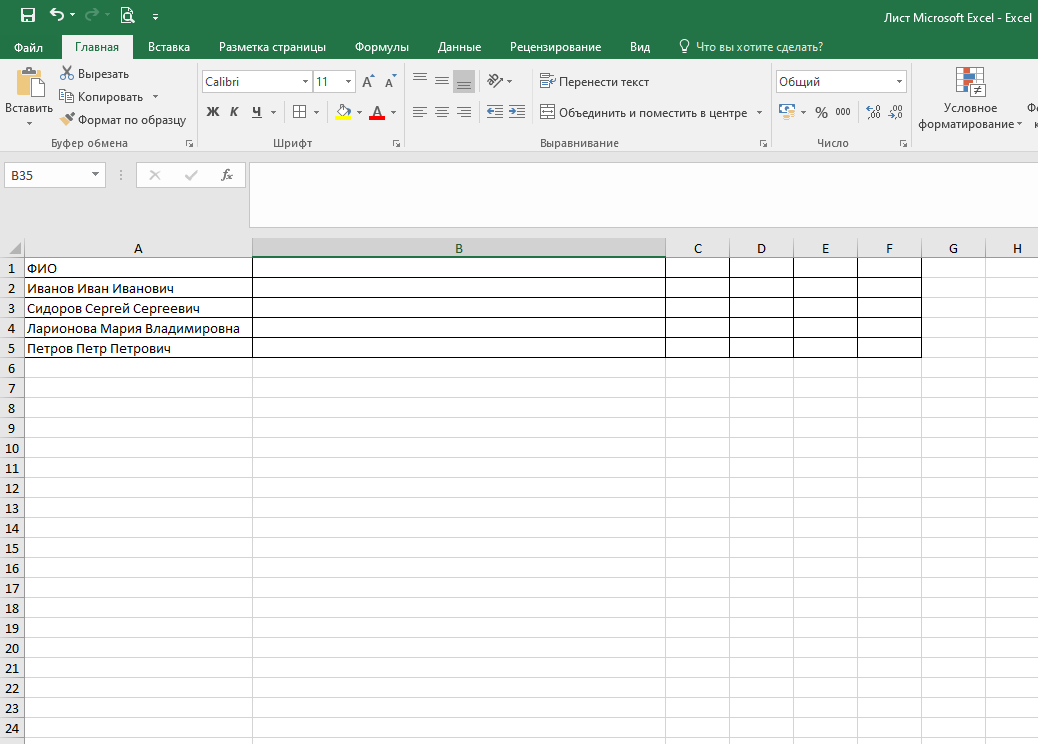This screenshot has height=744, width=1038.
Task: Switch to the Вид tab
Action: [639, 47]
